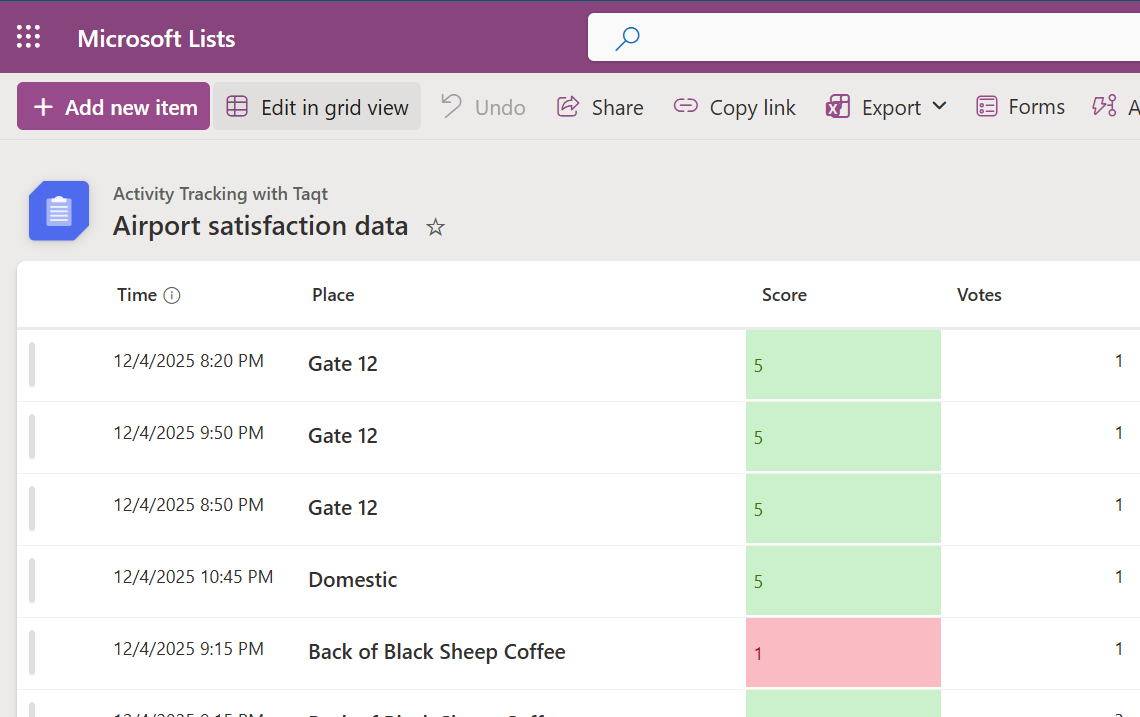The width and height of the screenshot is (1140, 717).
Task: Select the 8:20 PM Gate 12 row
Action: [33, 363]
